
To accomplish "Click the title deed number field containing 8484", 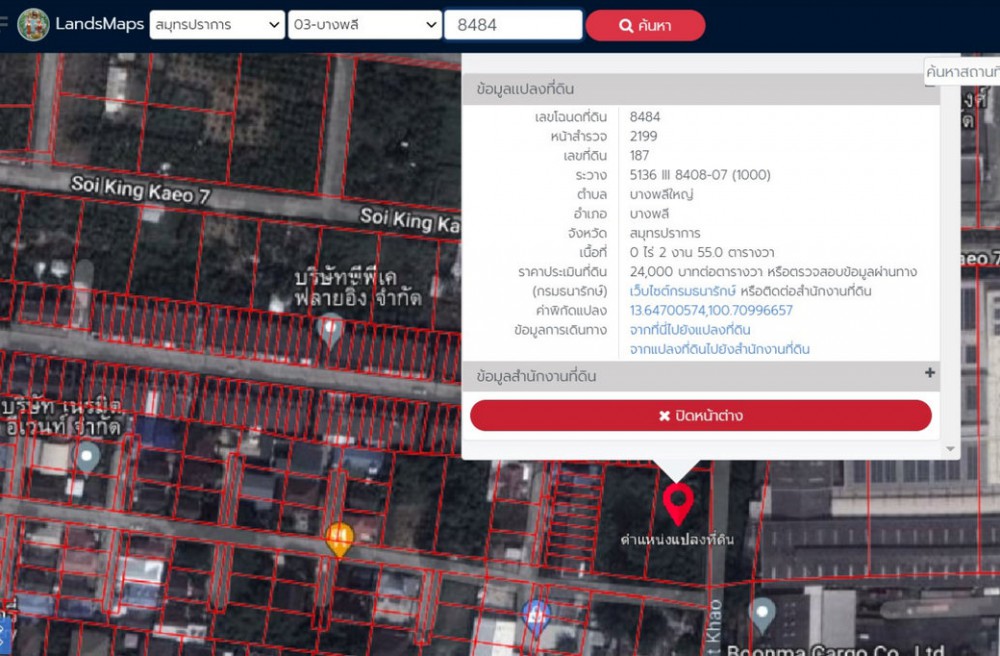I will point(513,25).
